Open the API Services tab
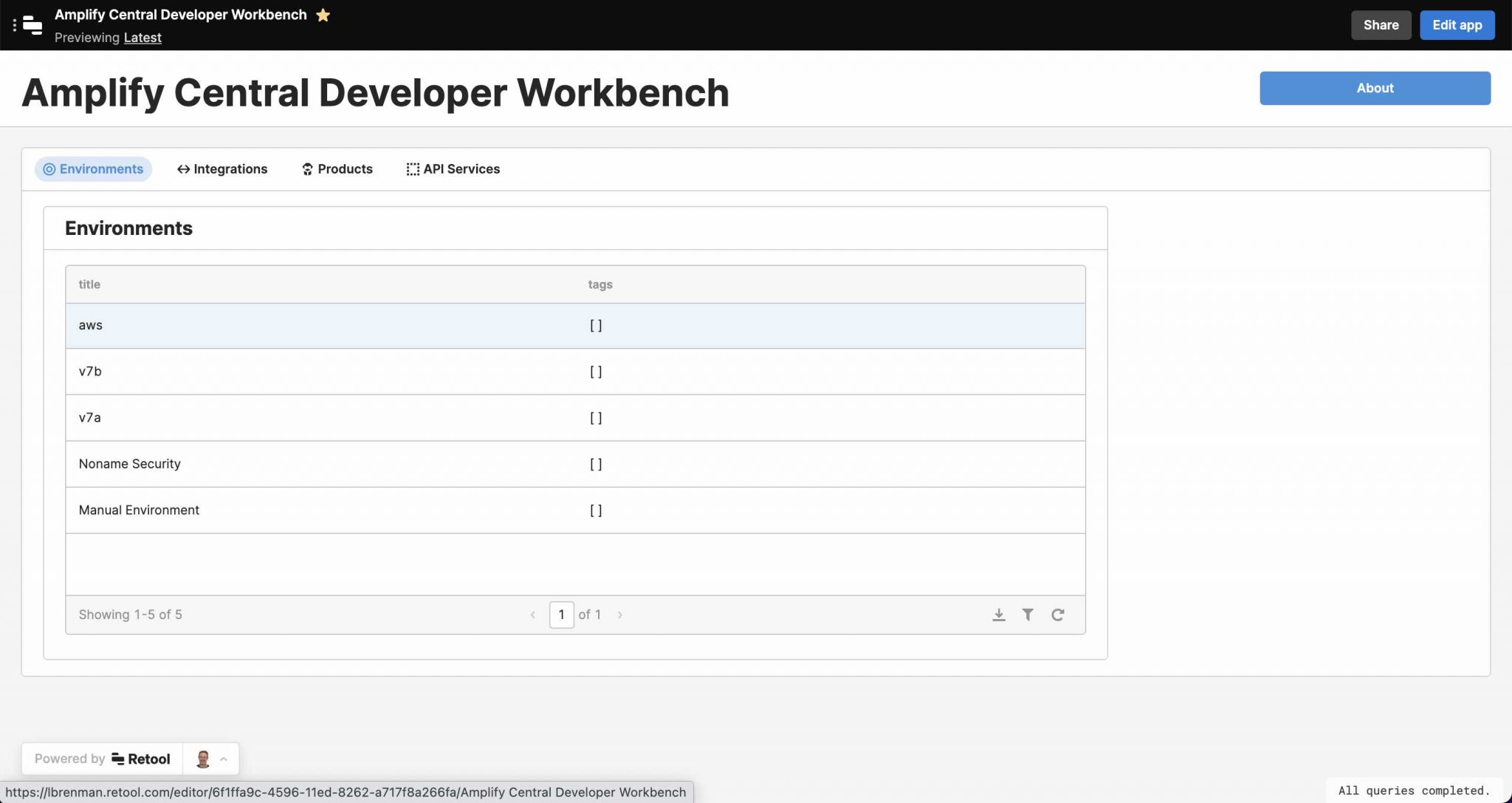Screen dimensions: 1512x803 (453, 169)
